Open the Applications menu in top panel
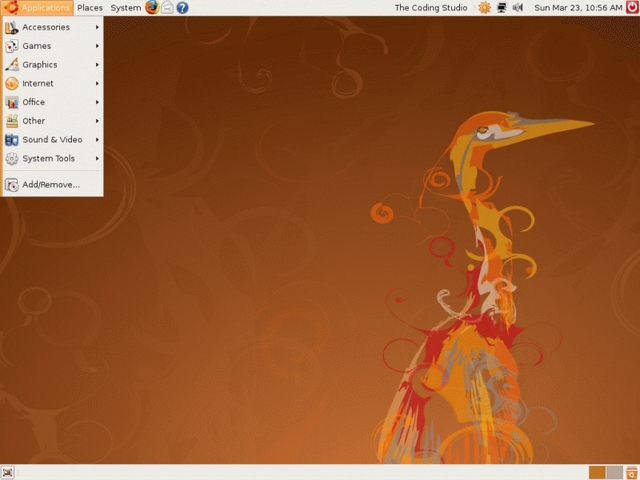Viewport: 640px width, 480px height. pos(37,8)
